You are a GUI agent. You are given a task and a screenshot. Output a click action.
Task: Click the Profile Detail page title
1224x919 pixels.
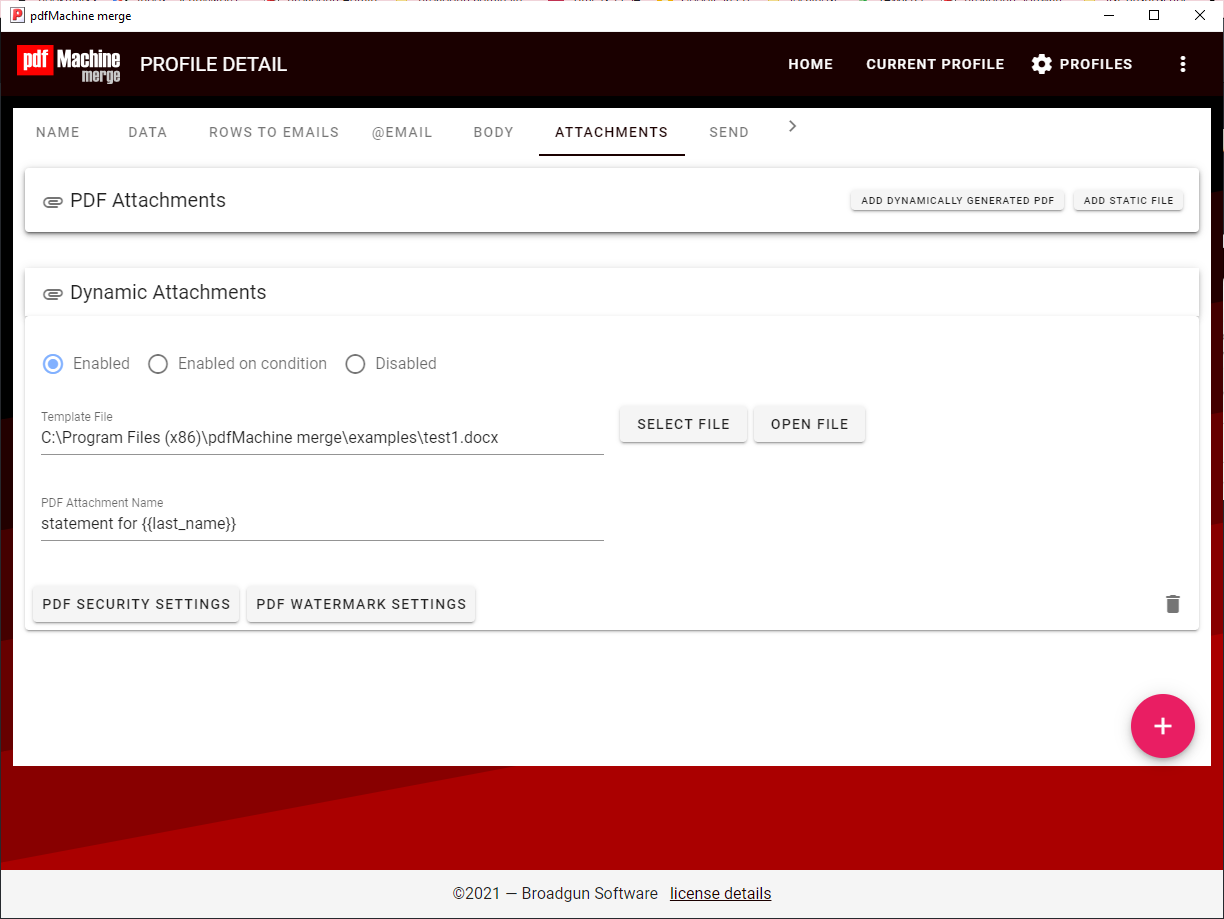coord(214,65)
